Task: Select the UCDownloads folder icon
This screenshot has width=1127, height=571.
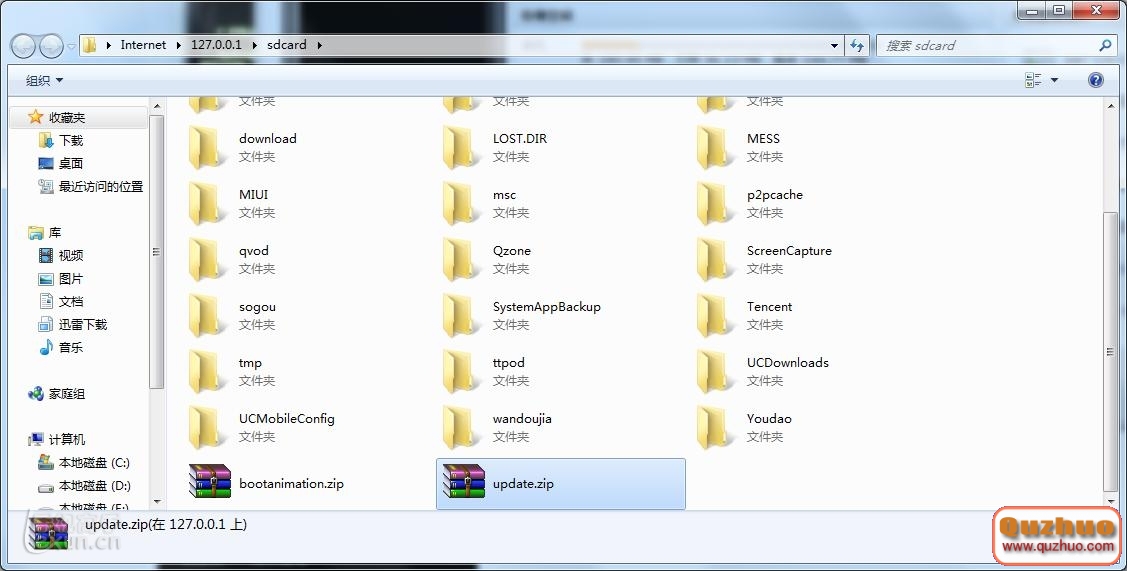Action: (x=714, y=372)
